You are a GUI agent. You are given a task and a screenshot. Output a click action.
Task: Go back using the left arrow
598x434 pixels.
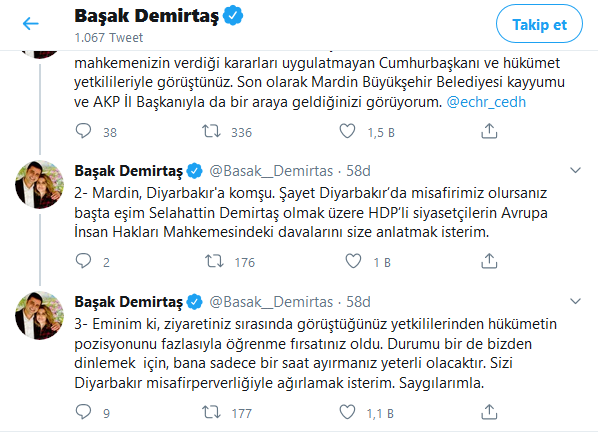point(31,24)
